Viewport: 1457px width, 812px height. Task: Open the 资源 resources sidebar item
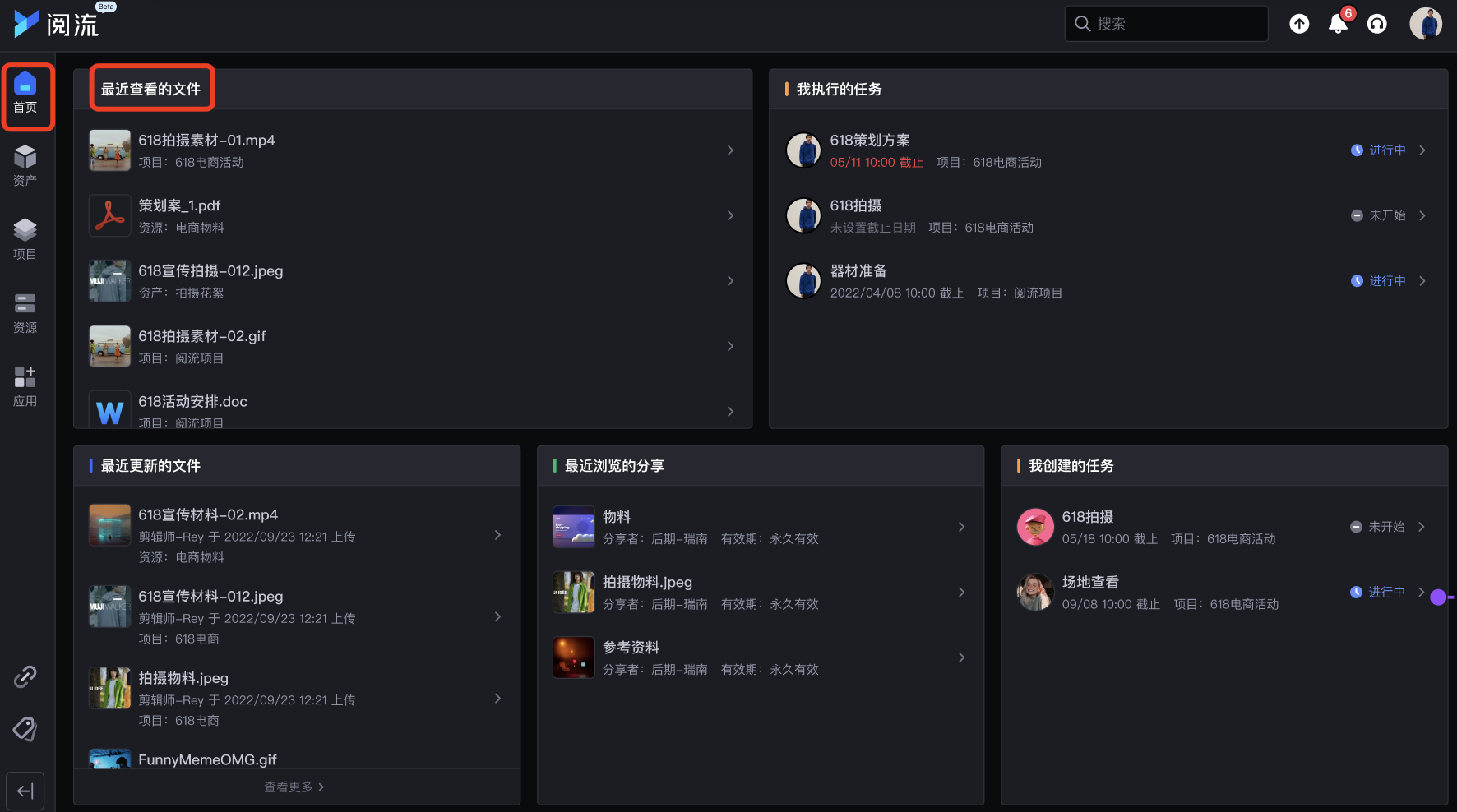tap(25, 313)
